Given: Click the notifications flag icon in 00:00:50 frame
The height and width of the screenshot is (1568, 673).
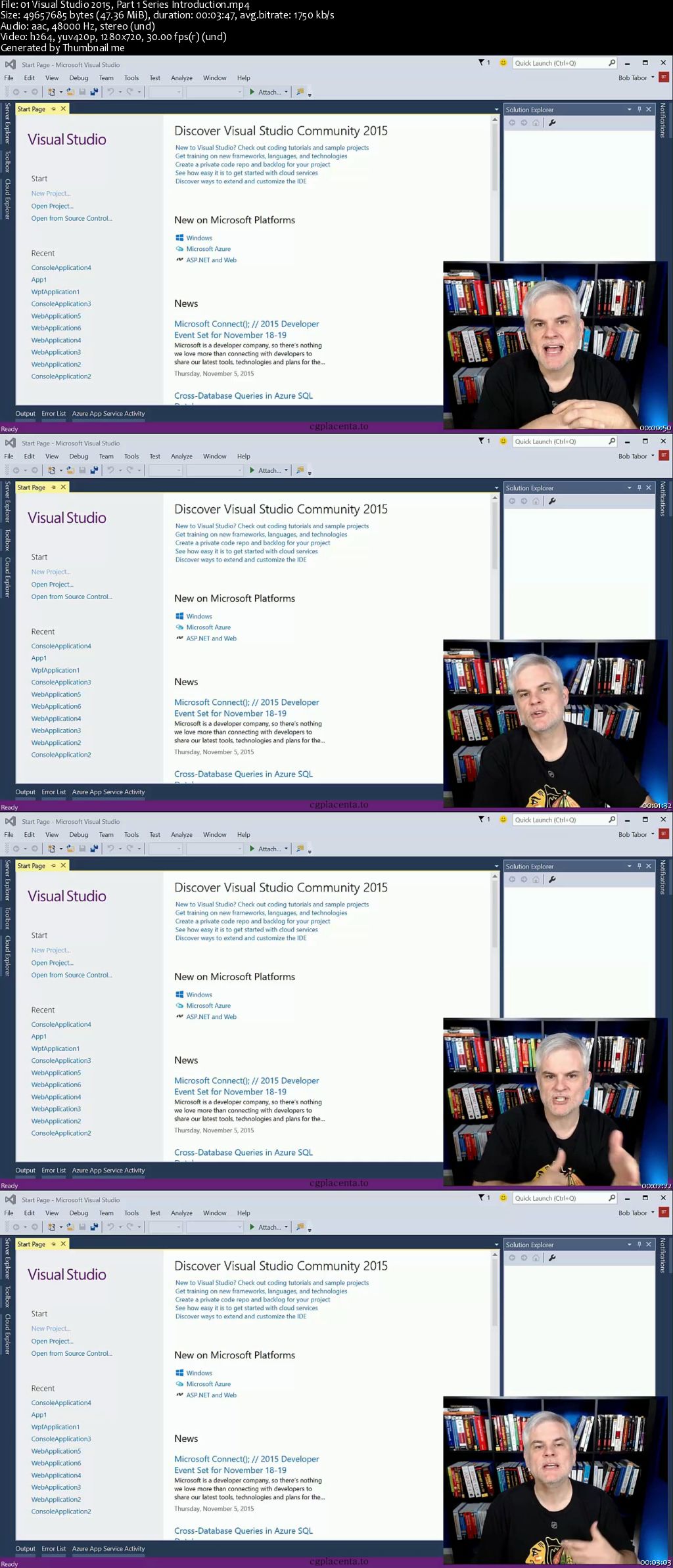Looking at the screenshot, I should click(x=482, y=62).
